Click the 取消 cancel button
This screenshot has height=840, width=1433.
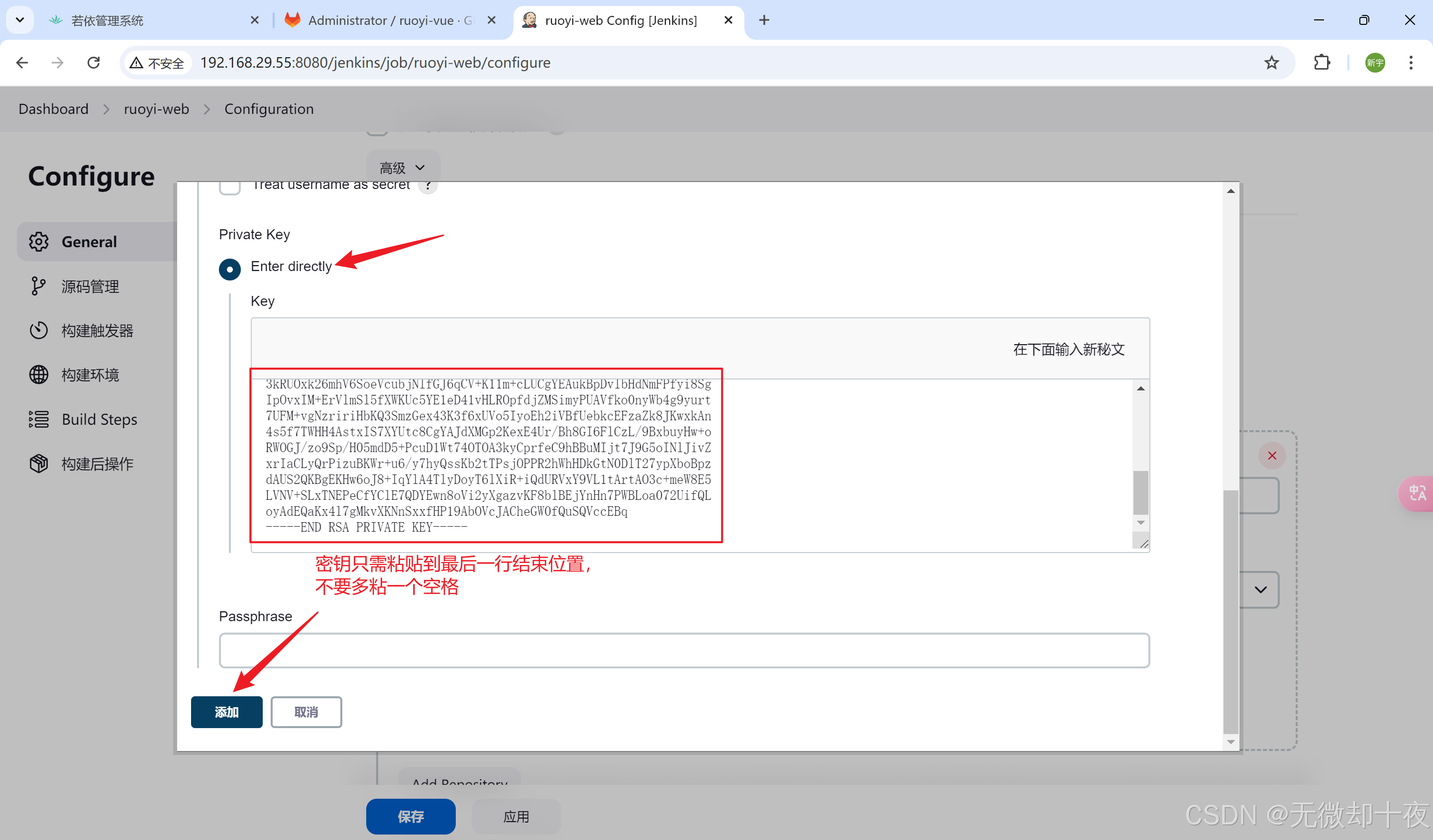(x=306, y=712)
